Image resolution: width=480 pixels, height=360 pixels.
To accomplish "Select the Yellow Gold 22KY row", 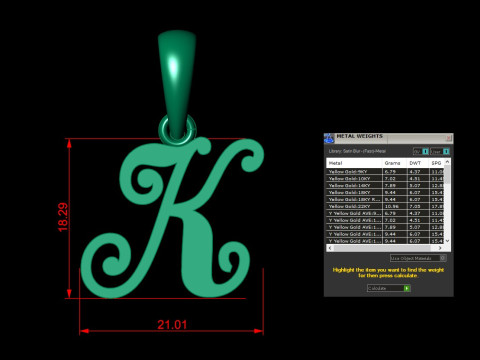I will [x=385, y=206].
